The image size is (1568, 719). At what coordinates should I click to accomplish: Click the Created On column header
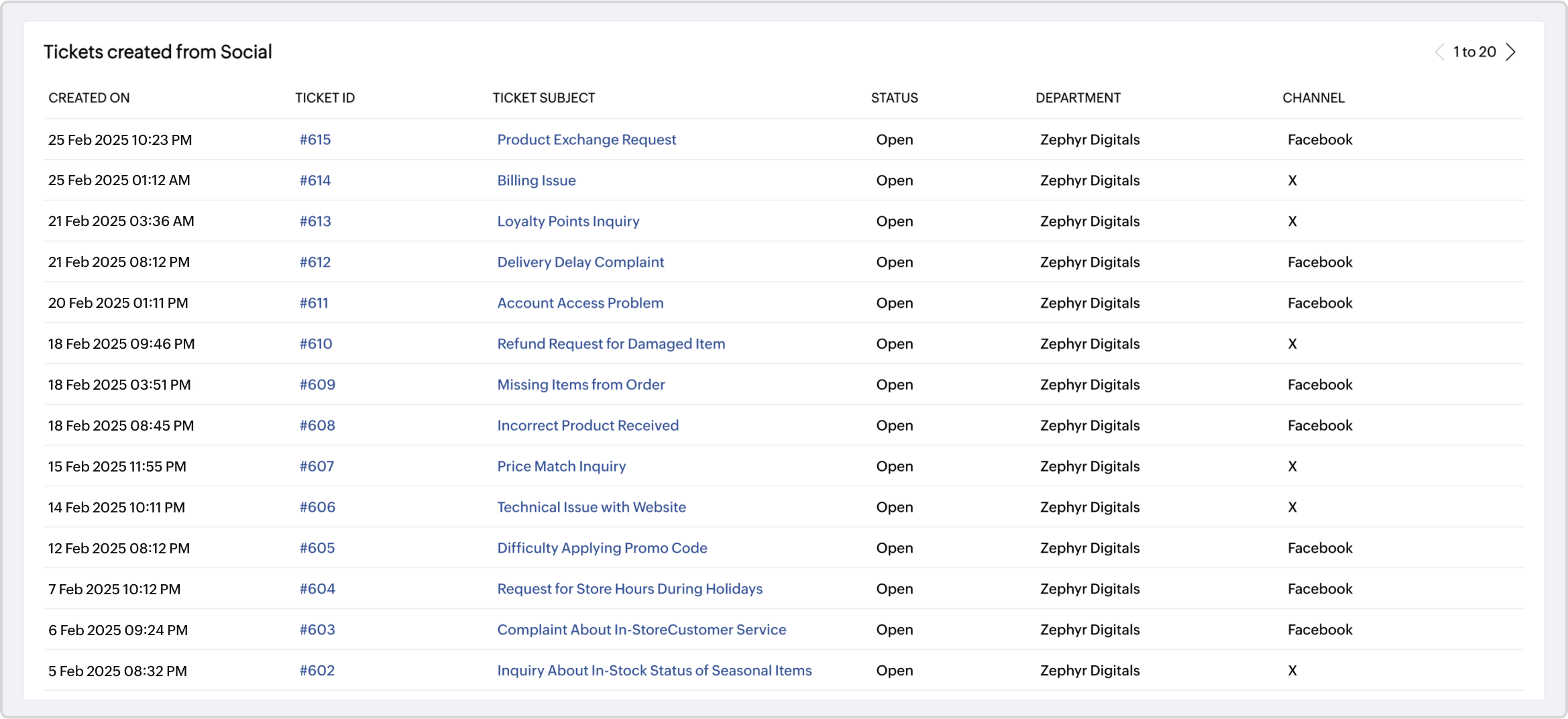pos(89,98)
